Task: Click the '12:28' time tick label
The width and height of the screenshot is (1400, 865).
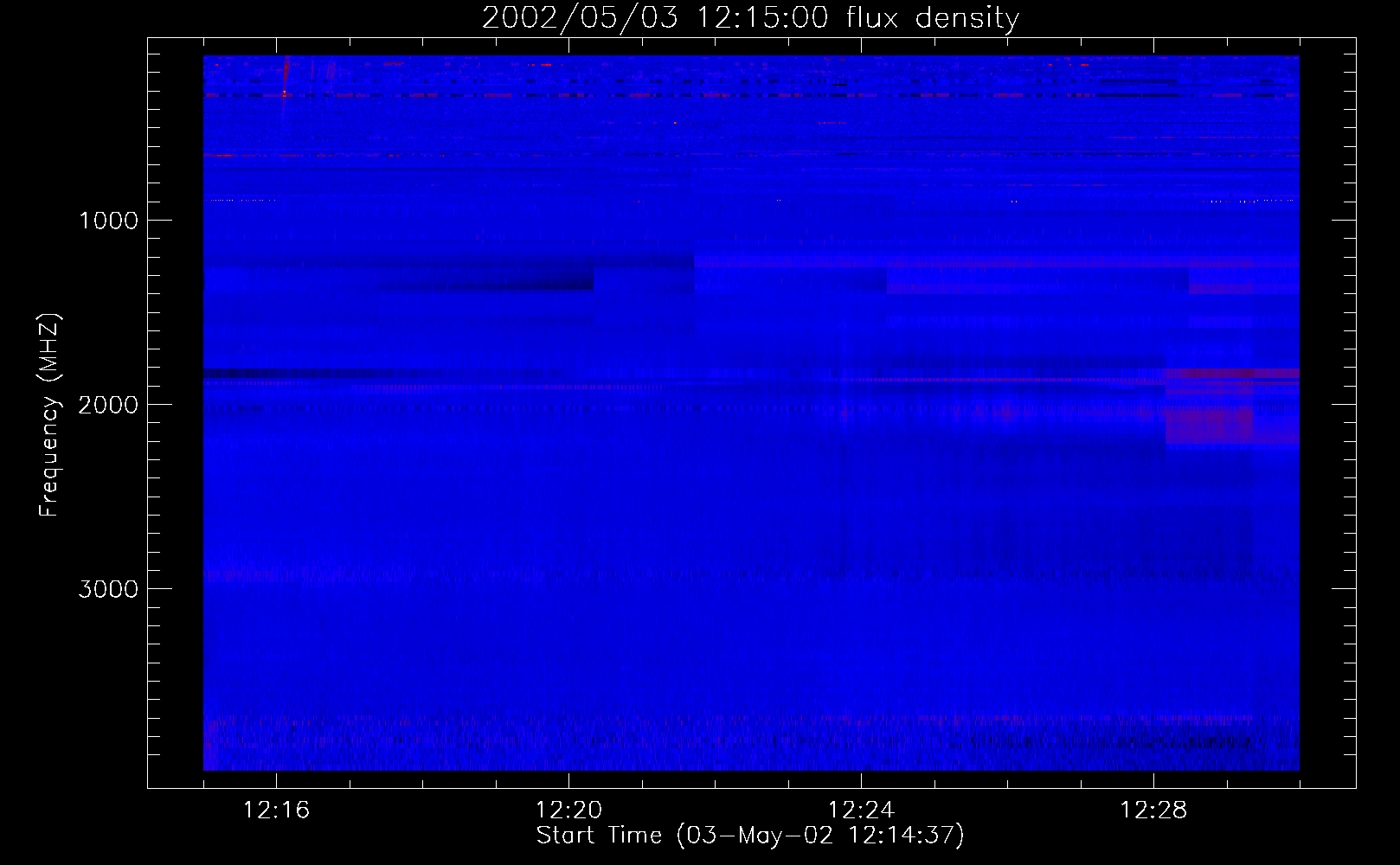Action: click(1153, 811)
